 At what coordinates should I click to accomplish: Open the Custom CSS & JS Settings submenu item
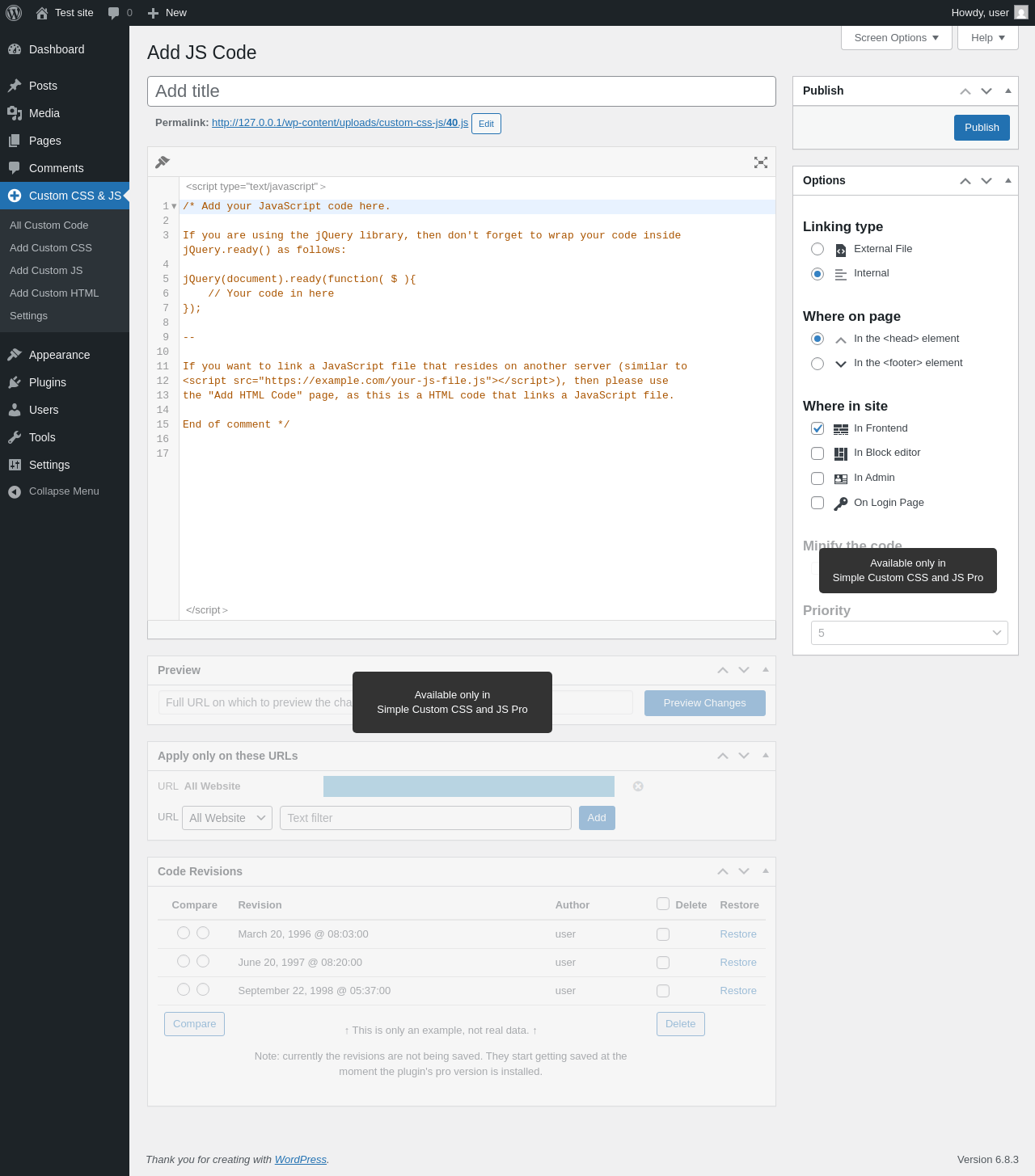click(x=28, y=316)
